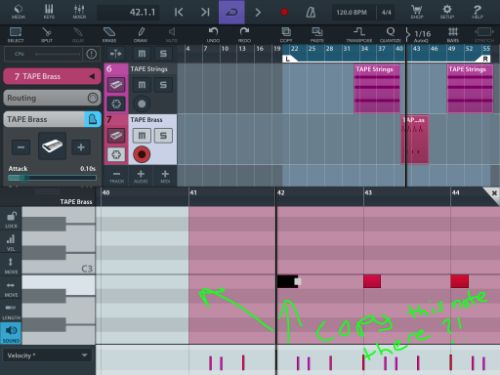Close the key editor

click(x=494, y=193)
